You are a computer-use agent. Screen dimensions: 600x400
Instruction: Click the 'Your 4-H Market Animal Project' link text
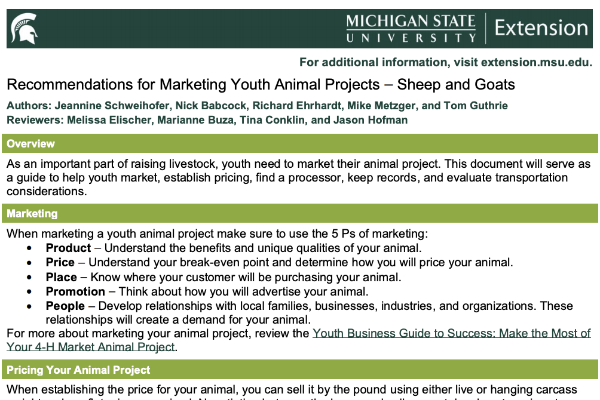point(91,347)
